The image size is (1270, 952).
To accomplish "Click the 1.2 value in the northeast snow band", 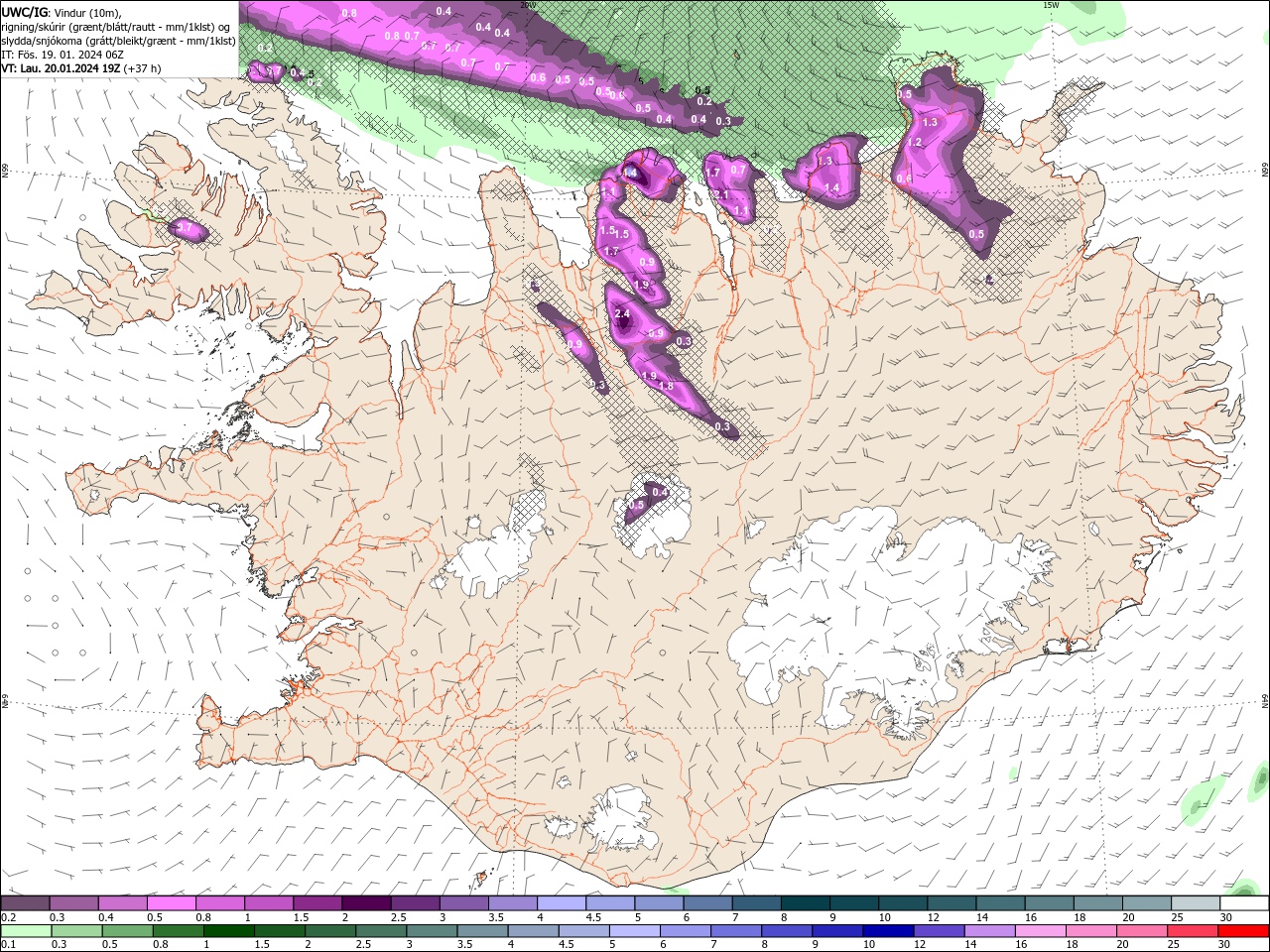I will click(x=915, y=143).
